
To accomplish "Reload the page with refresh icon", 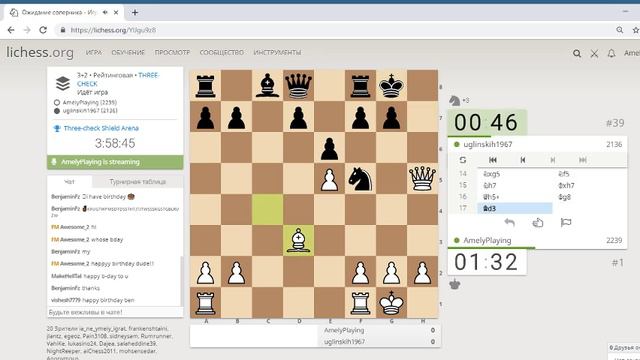I will click(x=43, y=30).
